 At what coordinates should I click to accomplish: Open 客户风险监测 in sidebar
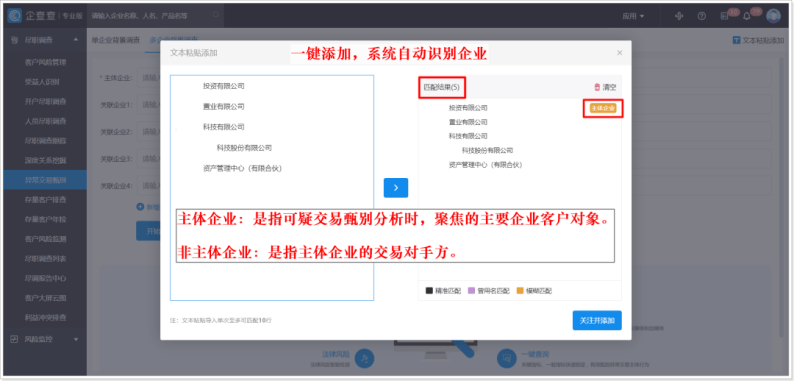(46, 239)
